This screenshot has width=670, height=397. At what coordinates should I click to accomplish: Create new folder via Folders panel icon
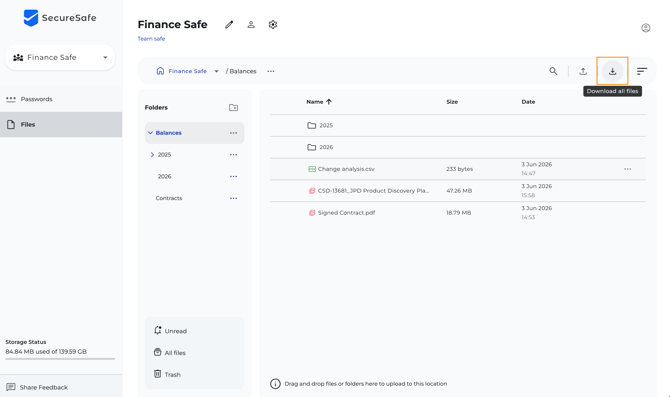pos(233,108)
